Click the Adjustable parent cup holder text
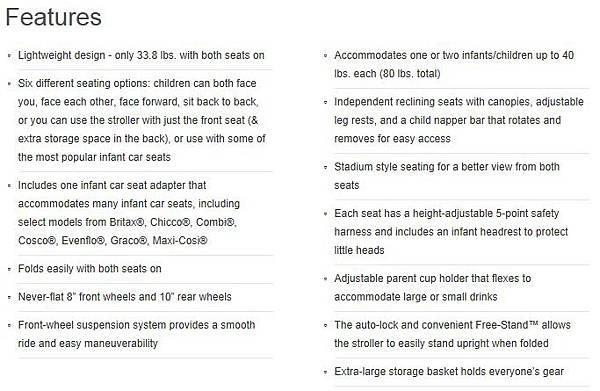The height and width of the screenshot is (391, 600). (433, 288)
